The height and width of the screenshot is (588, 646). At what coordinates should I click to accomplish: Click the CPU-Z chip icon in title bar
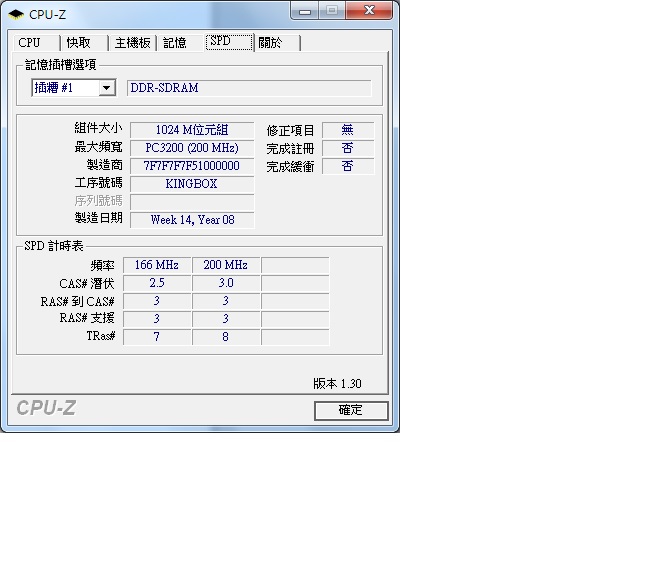pyautogui.click(x=16, y=14)
